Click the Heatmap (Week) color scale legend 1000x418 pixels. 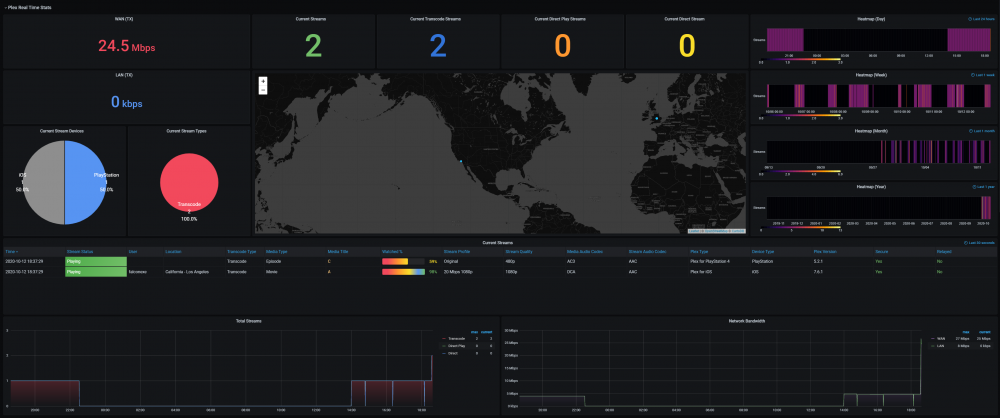point(800,117)
